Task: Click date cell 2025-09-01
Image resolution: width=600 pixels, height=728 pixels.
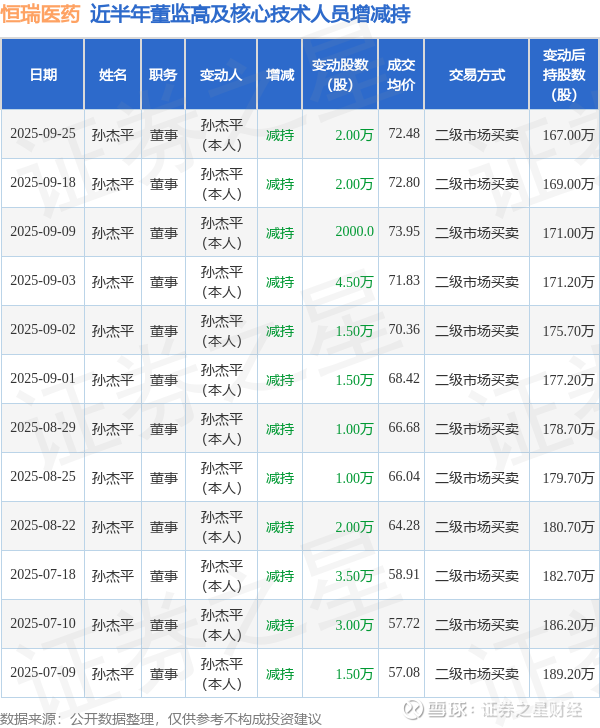Action: click(43, 378)
